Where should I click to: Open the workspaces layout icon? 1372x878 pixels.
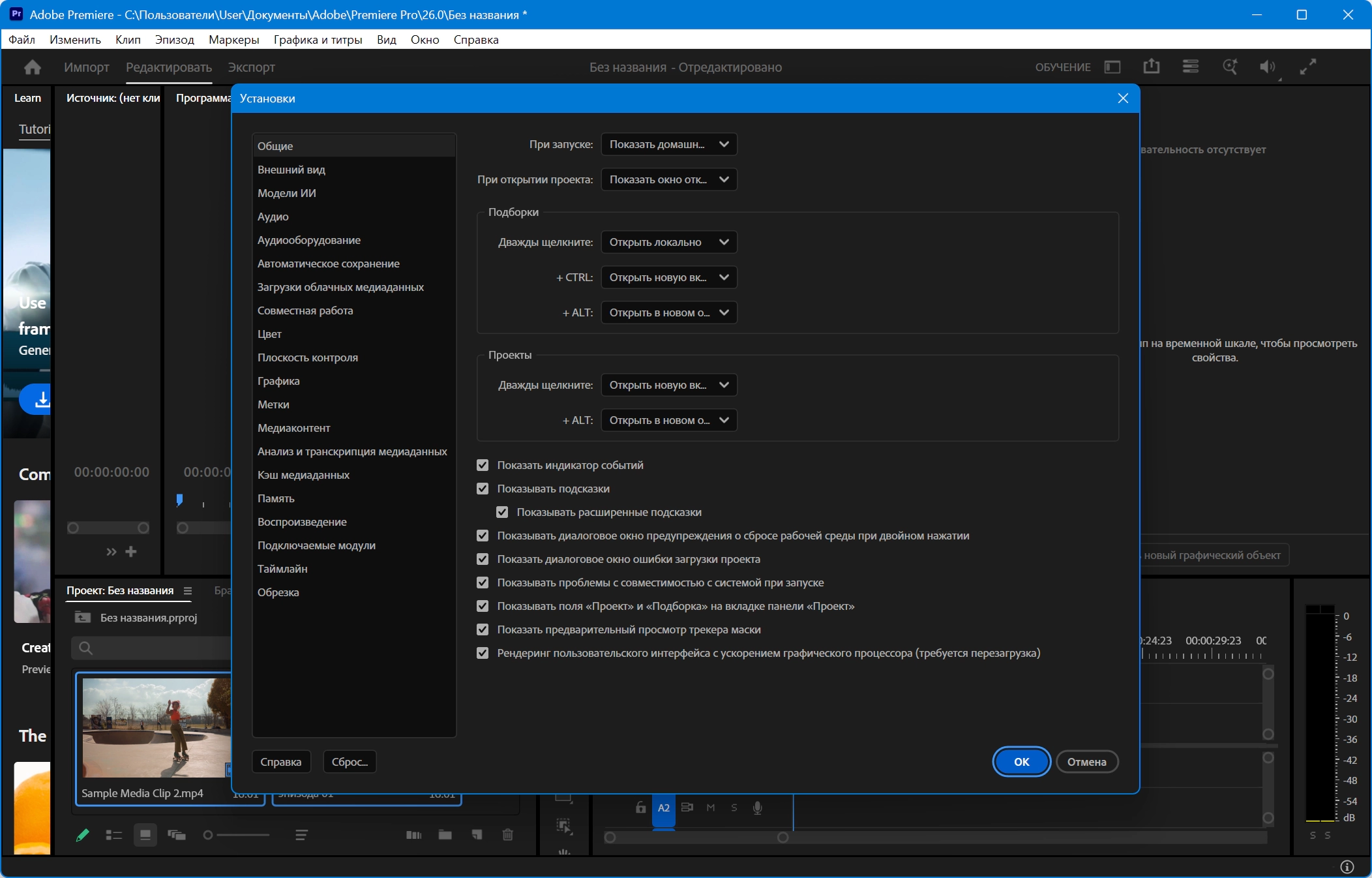coord(1112,67)
